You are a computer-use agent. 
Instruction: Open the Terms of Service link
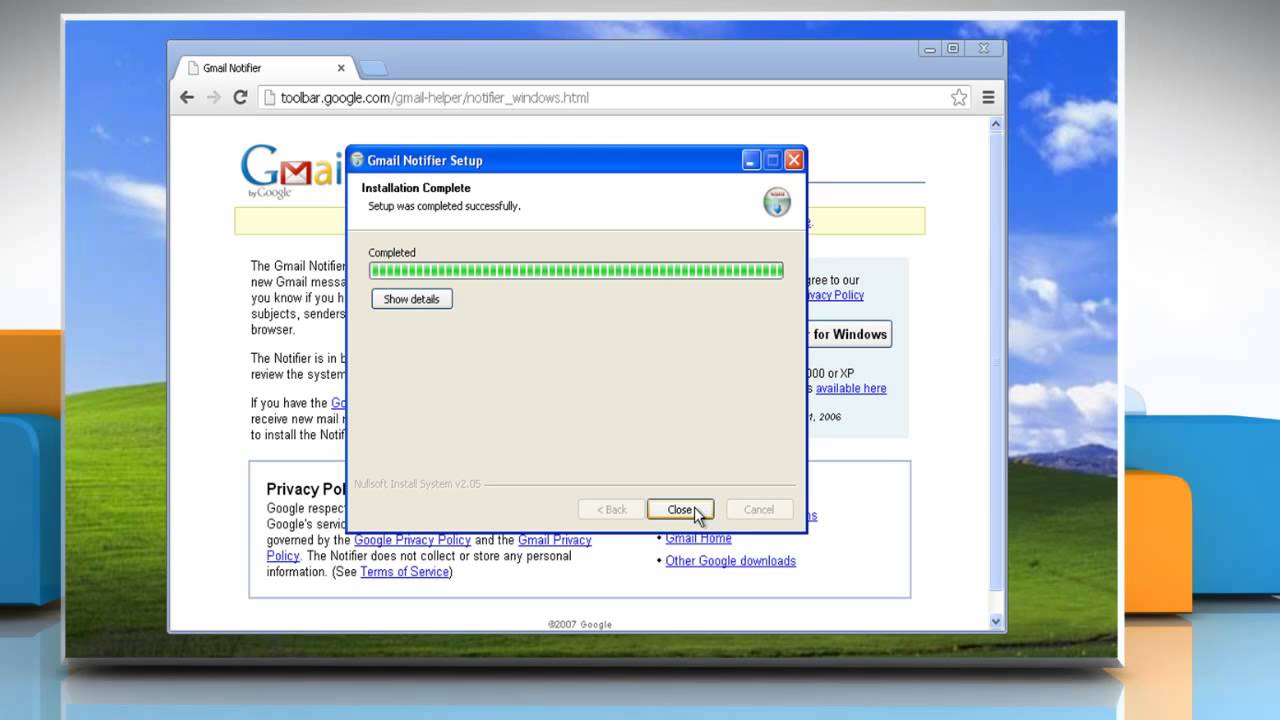[404, 572]
